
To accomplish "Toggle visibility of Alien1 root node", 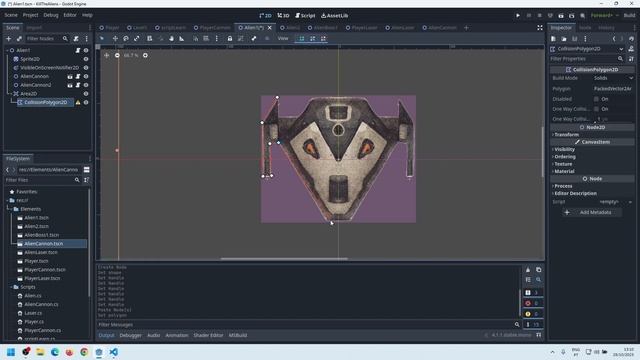I will point(86,50).
